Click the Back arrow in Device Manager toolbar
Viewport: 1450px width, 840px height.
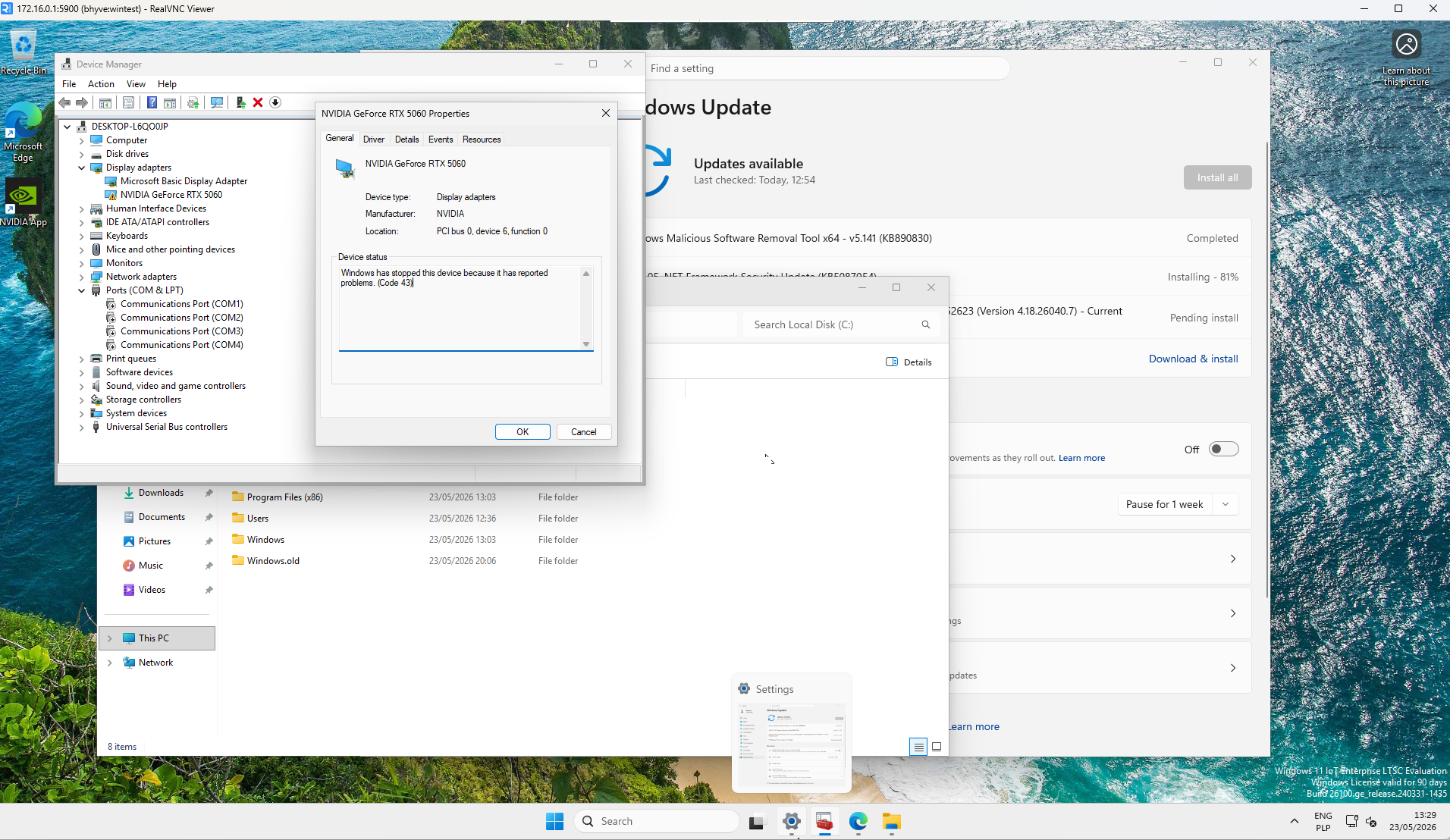click(x=64, y=102)
